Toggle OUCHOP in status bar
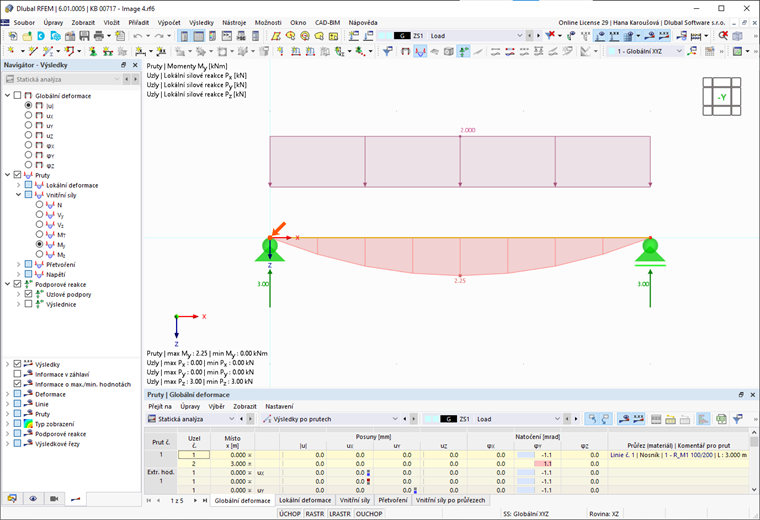760x520 pixels. click(x=369, y=514)
